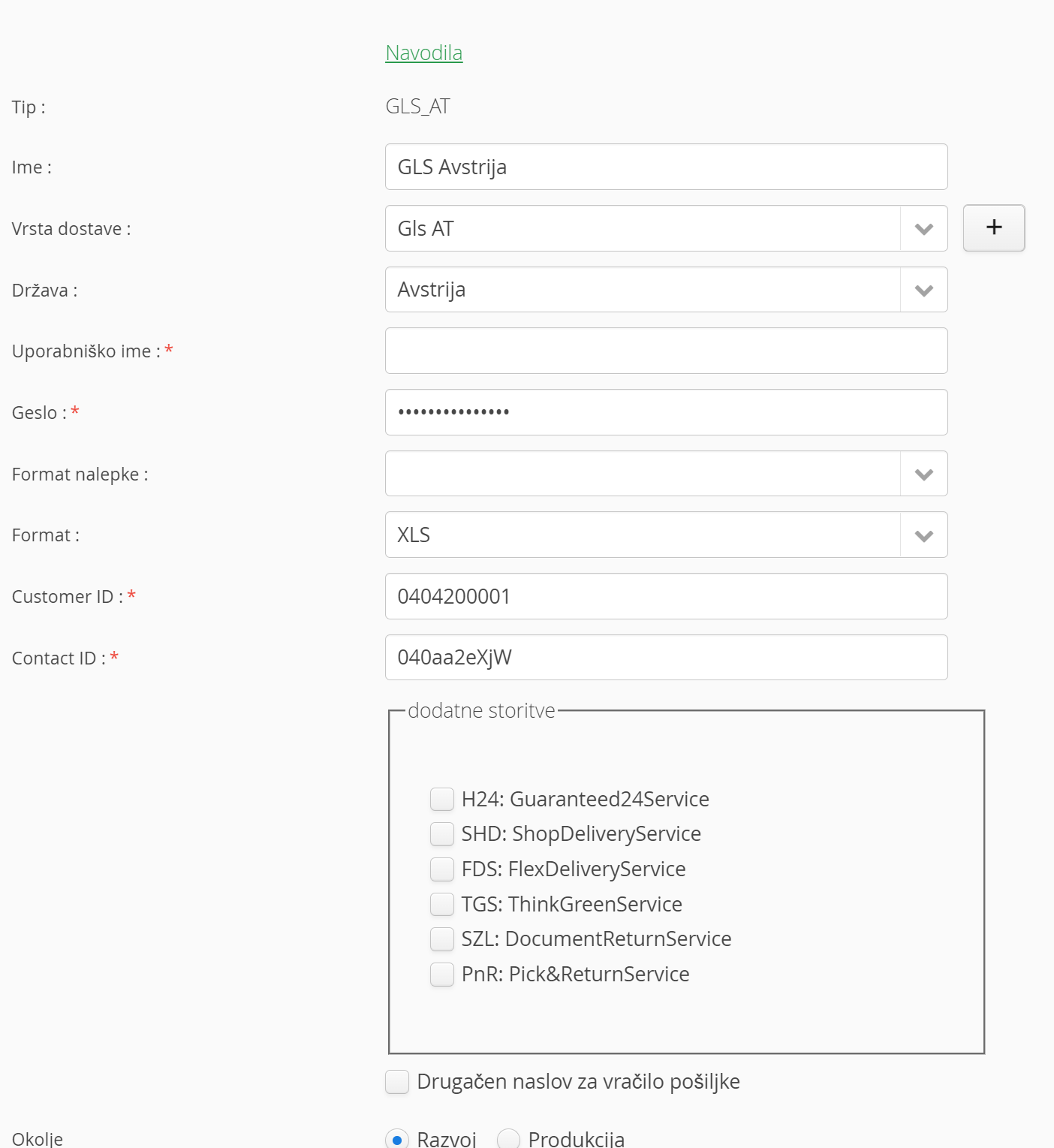Click the 'Uporabniško ime' label
Image resolution: width=1054 pixels, height=1148 pixels.
(x=86, y=351)
